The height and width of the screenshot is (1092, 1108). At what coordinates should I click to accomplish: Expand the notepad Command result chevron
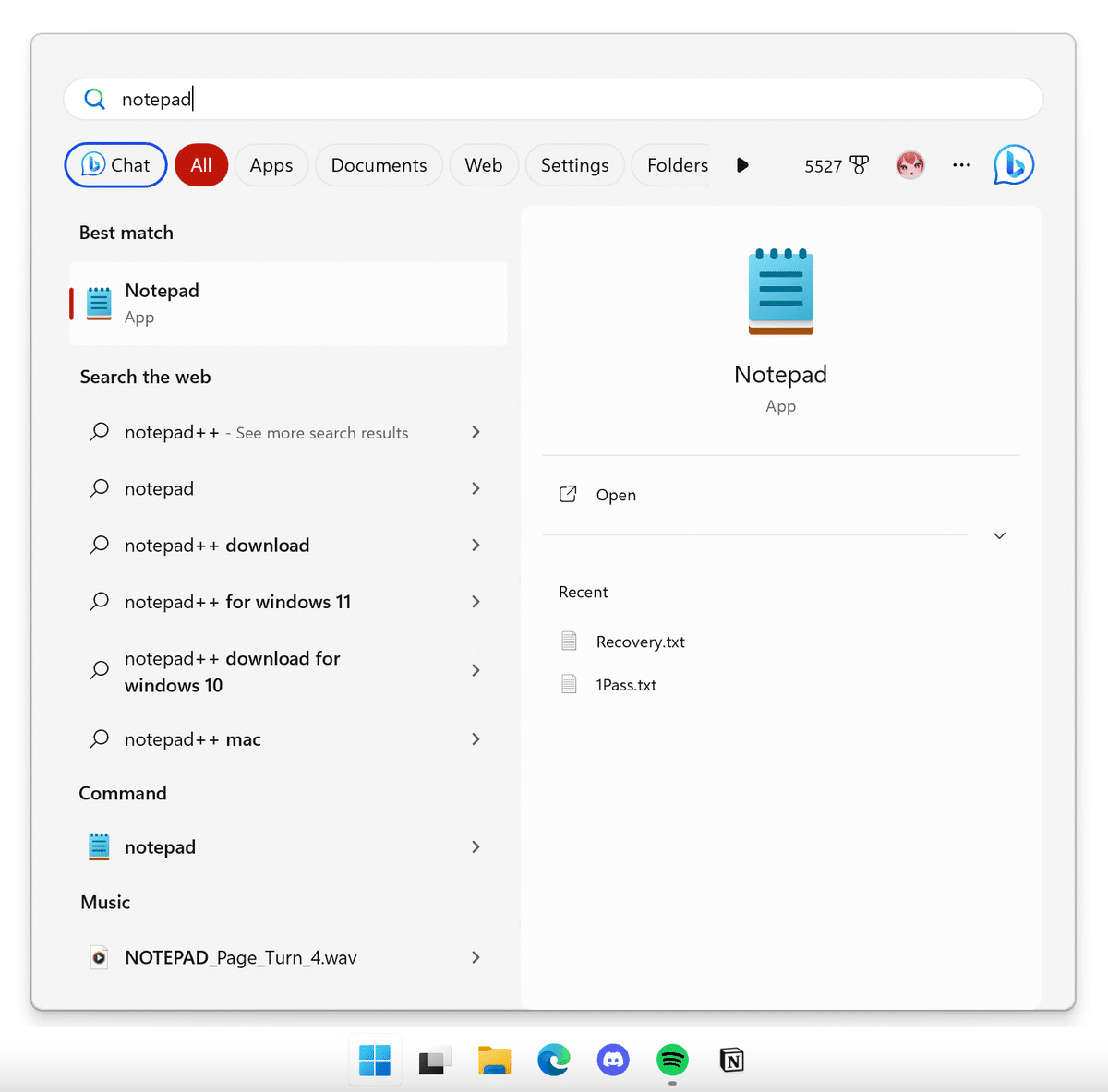tap(476, 846)
